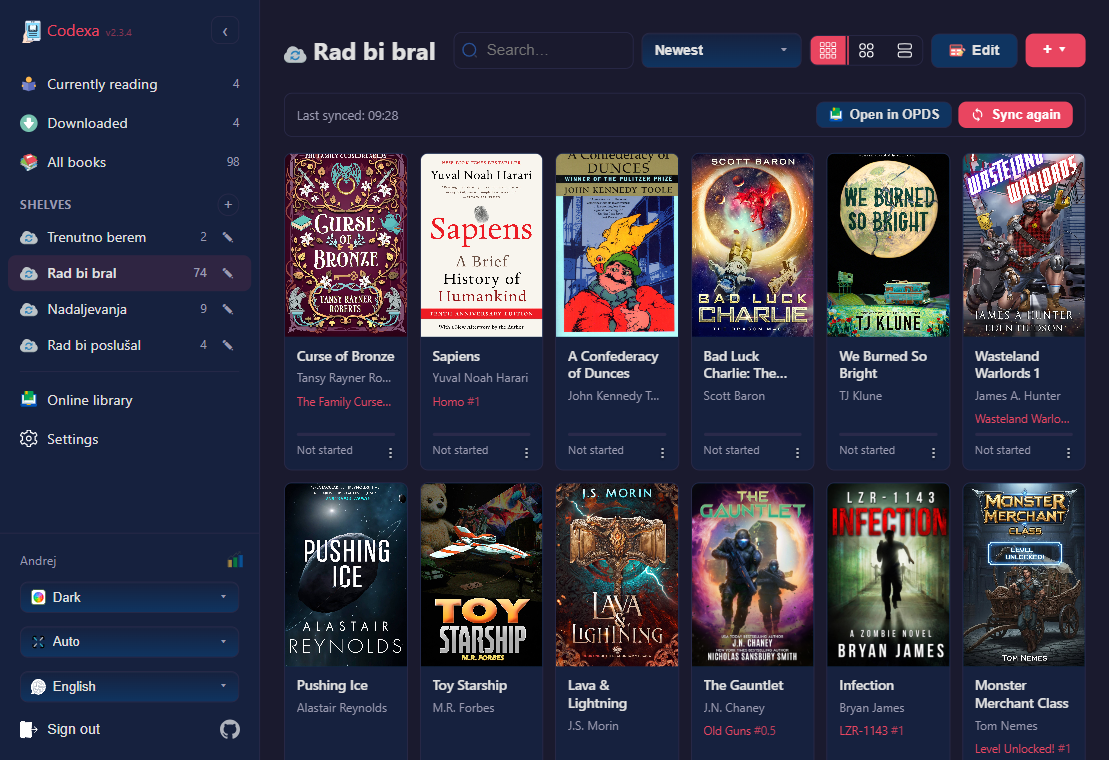Viewport: 1109px width, 760px height.
Task: Open the statistics chart icon next to Andrej
Action: coord(235,561)
